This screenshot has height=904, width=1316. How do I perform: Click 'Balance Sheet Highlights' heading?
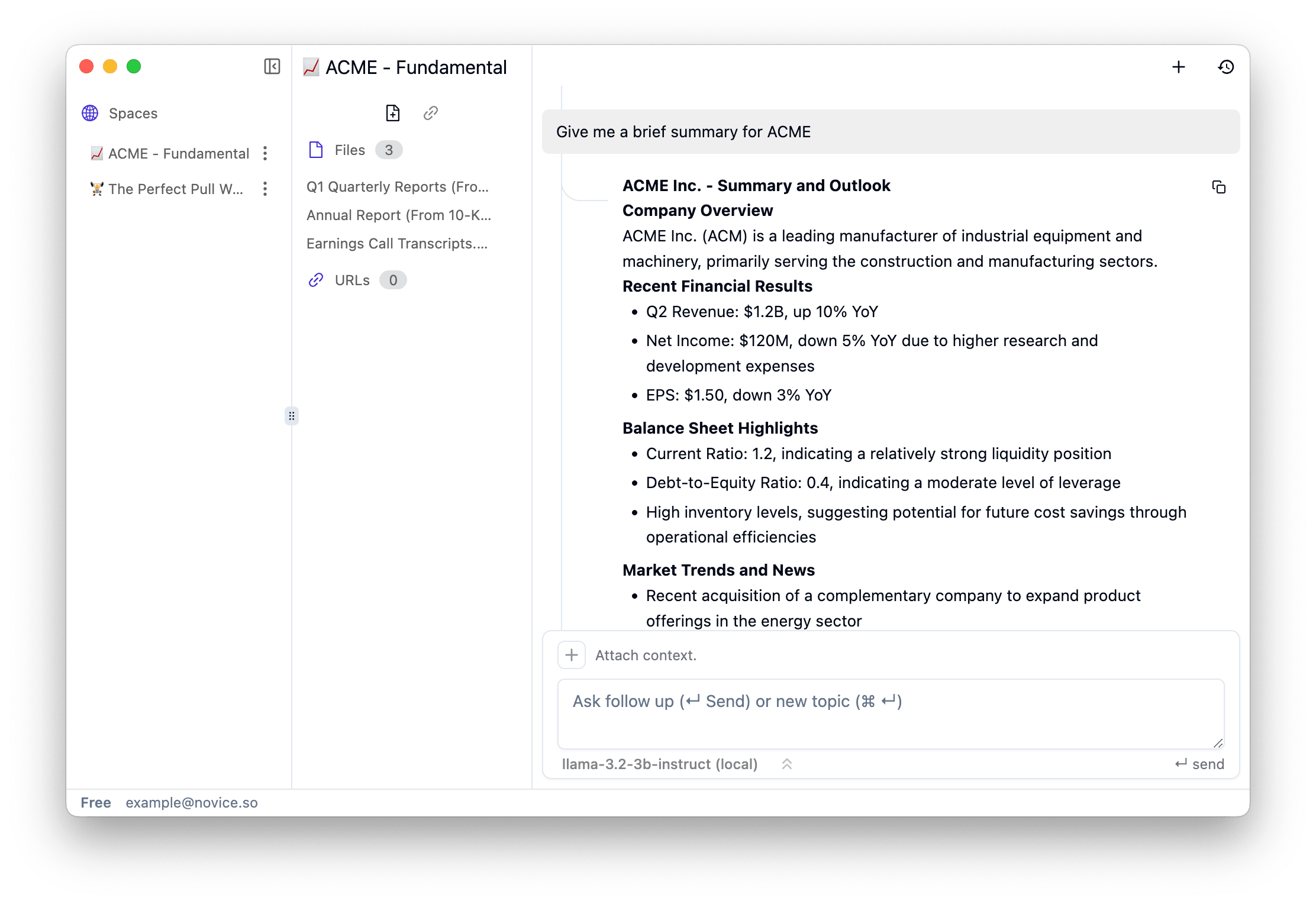pyautogui.click(x=720, y=428)
